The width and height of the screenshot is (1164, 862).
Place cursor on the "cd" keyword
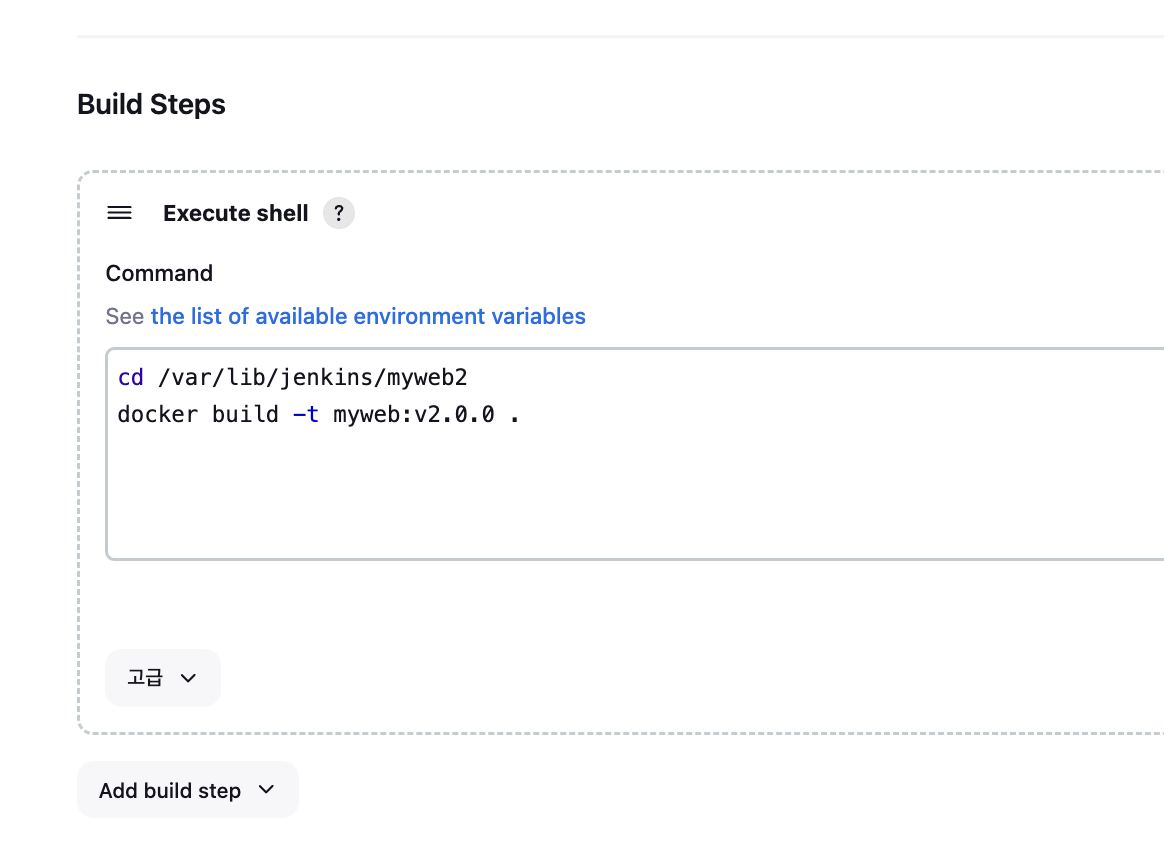pos(131,378)
